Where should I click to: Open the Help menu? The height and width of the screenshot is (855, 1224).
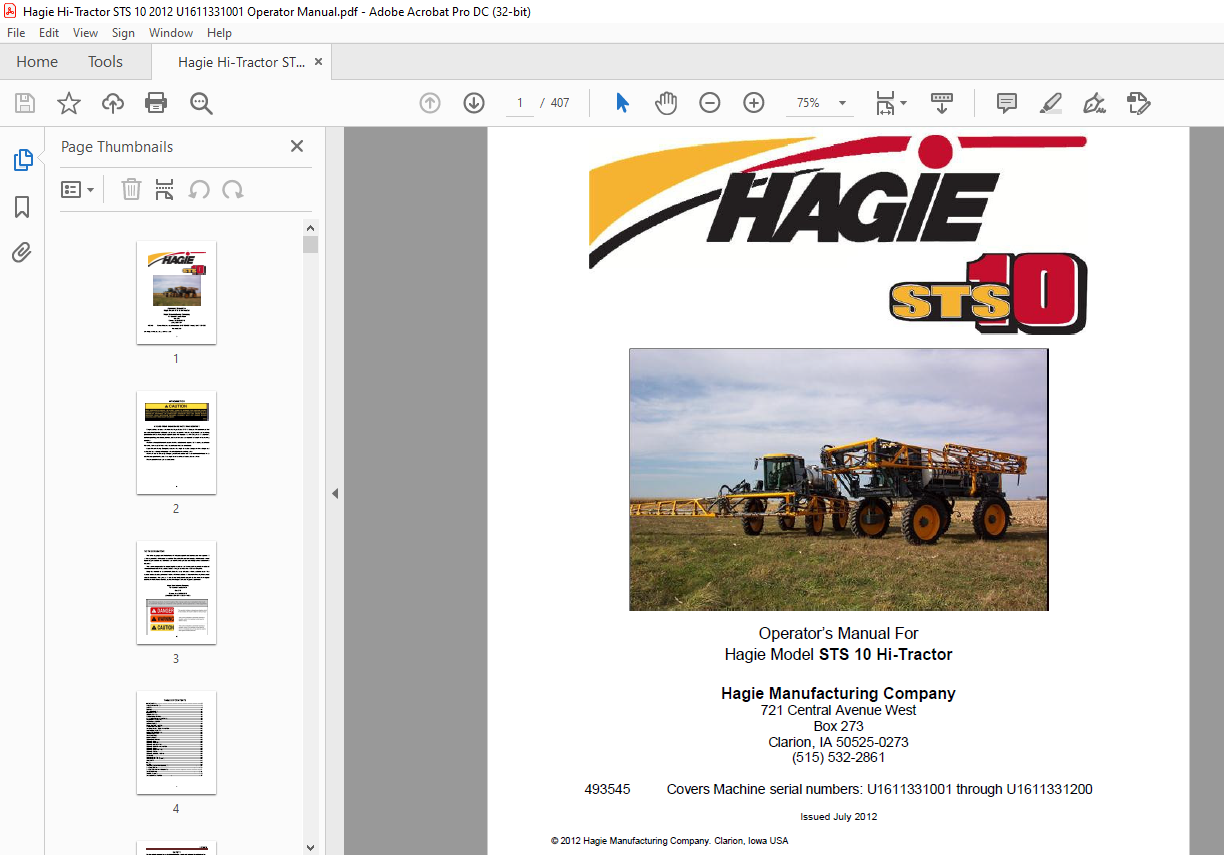tap(219, 33)
